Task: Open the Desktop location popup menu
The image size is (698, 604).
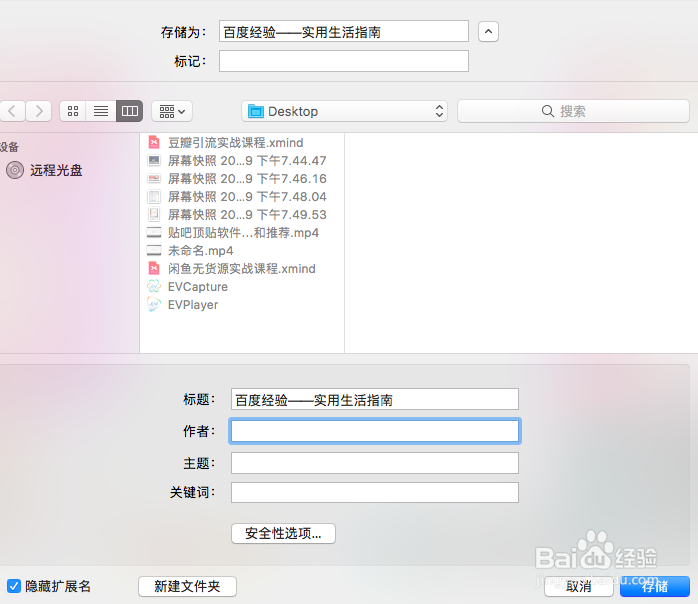Action: [344, 111]
